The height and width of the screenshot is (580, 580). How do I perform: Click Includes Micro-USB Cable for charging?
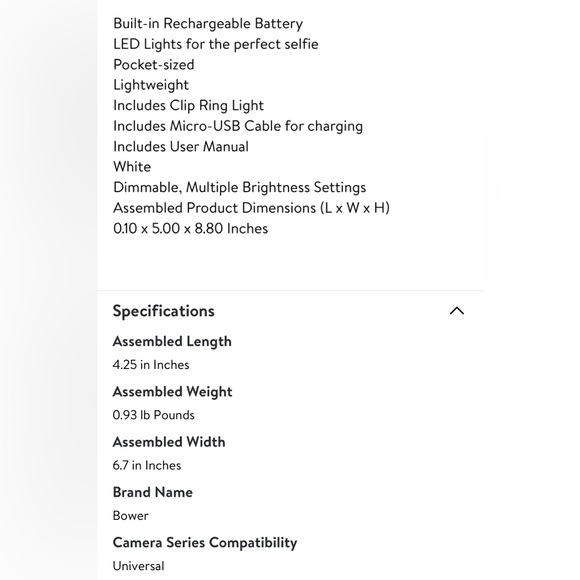point(238,126)
